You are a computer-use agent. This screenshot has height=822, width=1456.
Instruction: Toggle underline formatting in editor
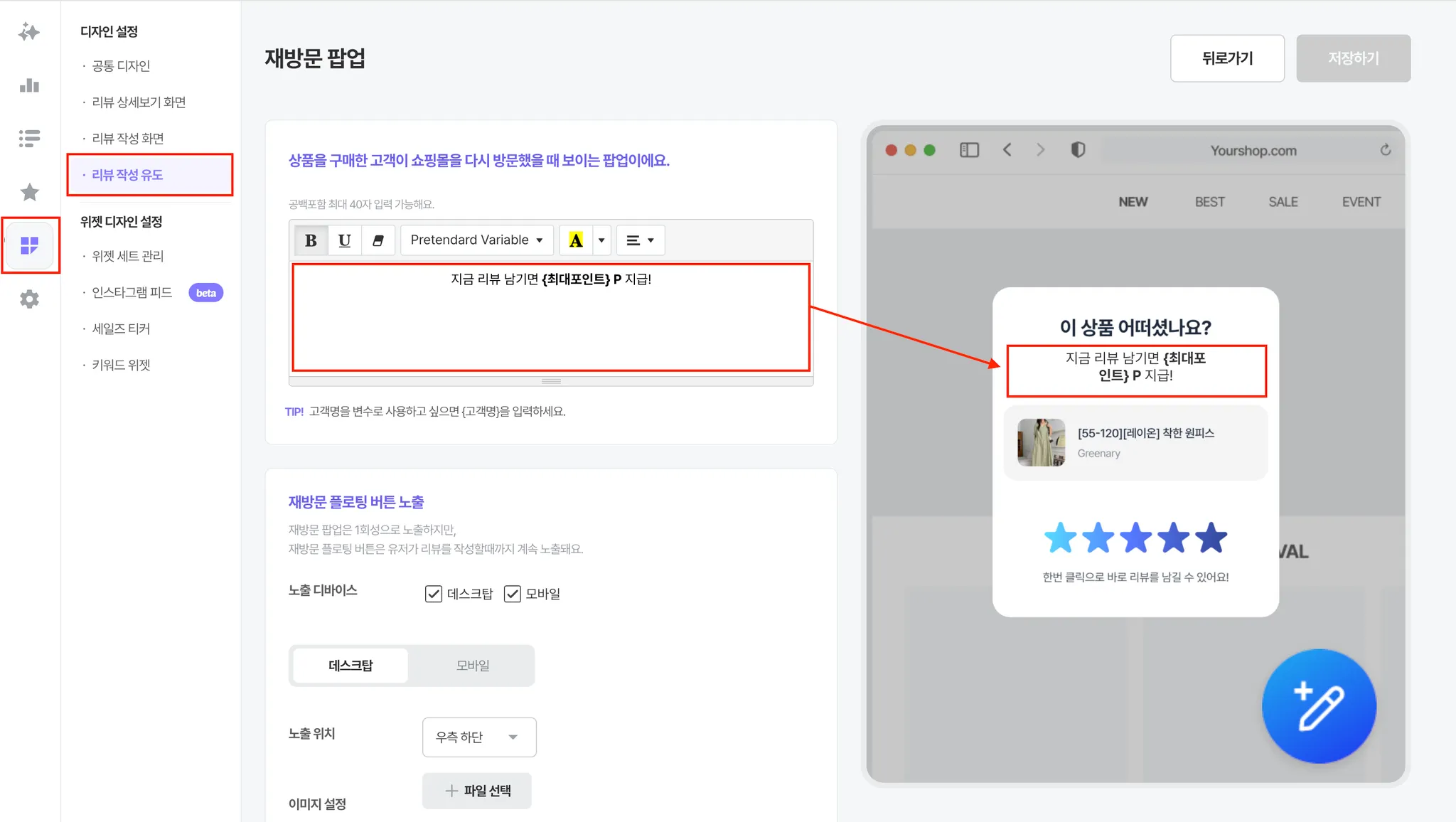point(344,240)
